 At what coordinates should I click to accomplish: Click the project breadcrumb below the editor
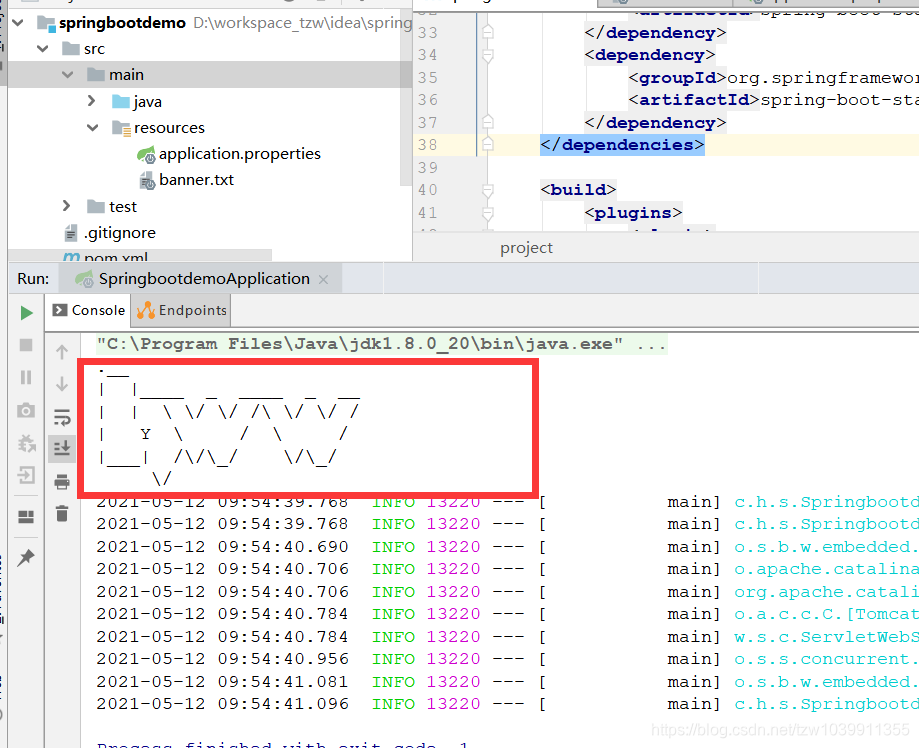525,247
